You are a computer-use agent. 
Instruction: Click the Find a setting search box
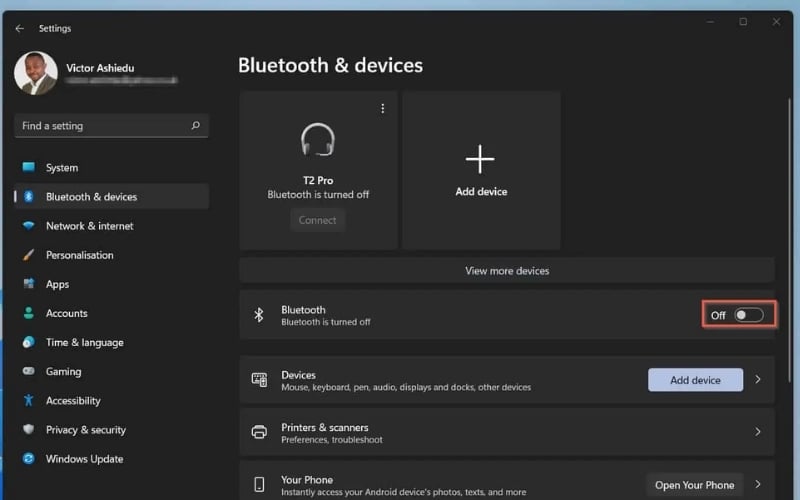pyautogui.click(x=100, y=126)
